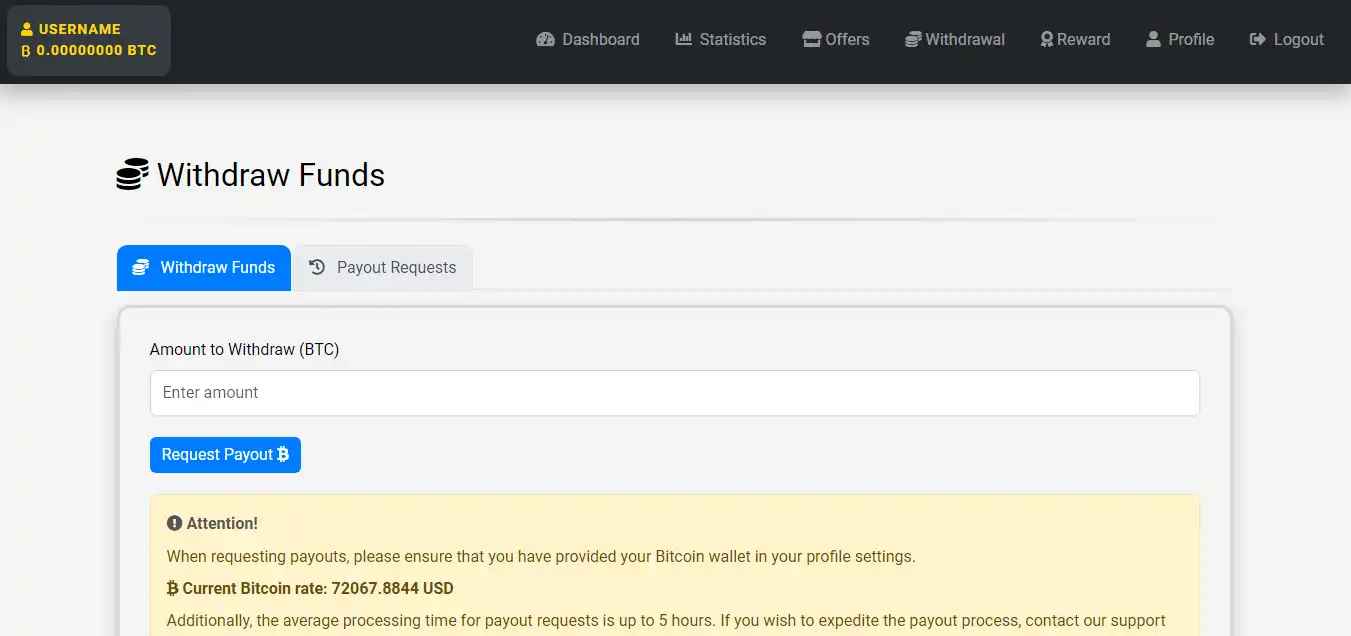
Task: Click the user icon beside USERNAME
Action: pyautogui.click(x=27, y=30)
